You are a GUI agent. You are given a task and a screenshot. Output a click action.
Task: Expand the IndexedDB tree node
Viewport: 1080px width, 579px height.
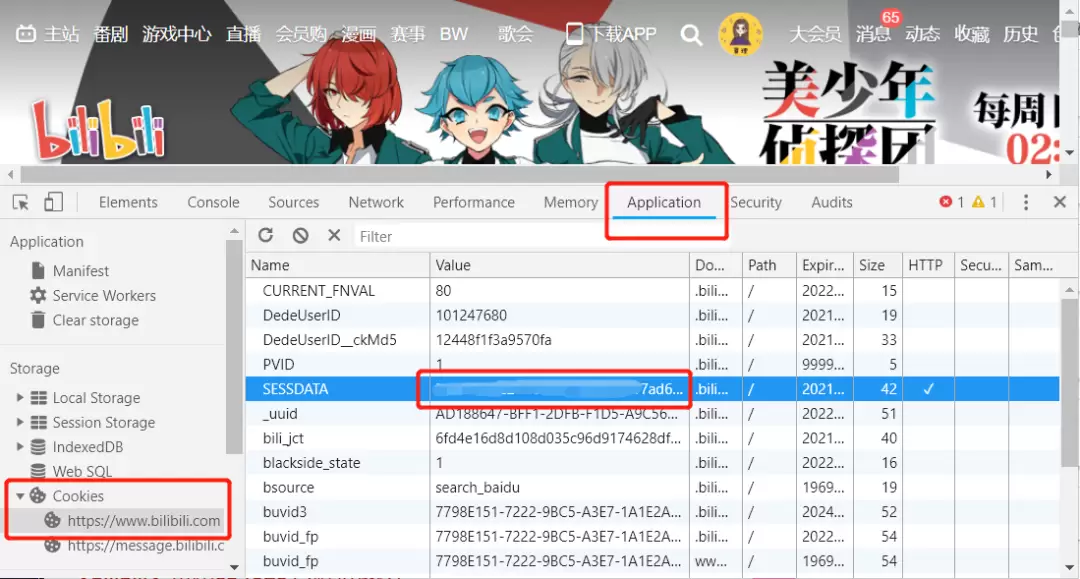(20, 447)
